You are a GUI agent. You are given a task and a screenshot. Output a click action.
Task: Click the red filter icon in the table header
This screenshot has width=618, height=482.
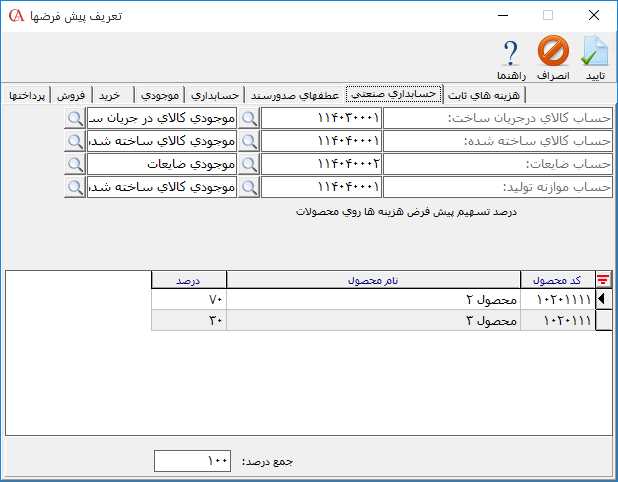tap(603, 280)
